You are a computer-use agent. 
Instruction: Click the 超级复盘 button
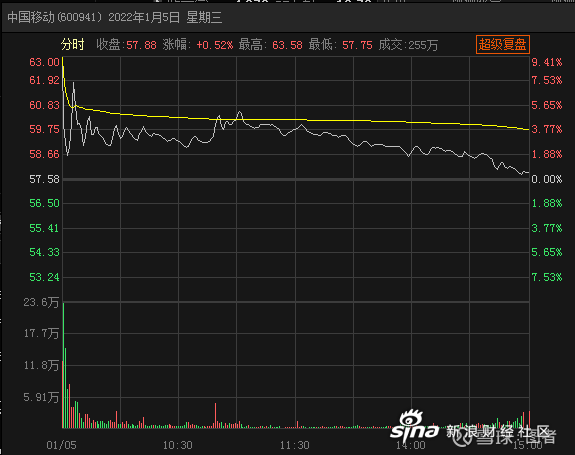(503, 45)
